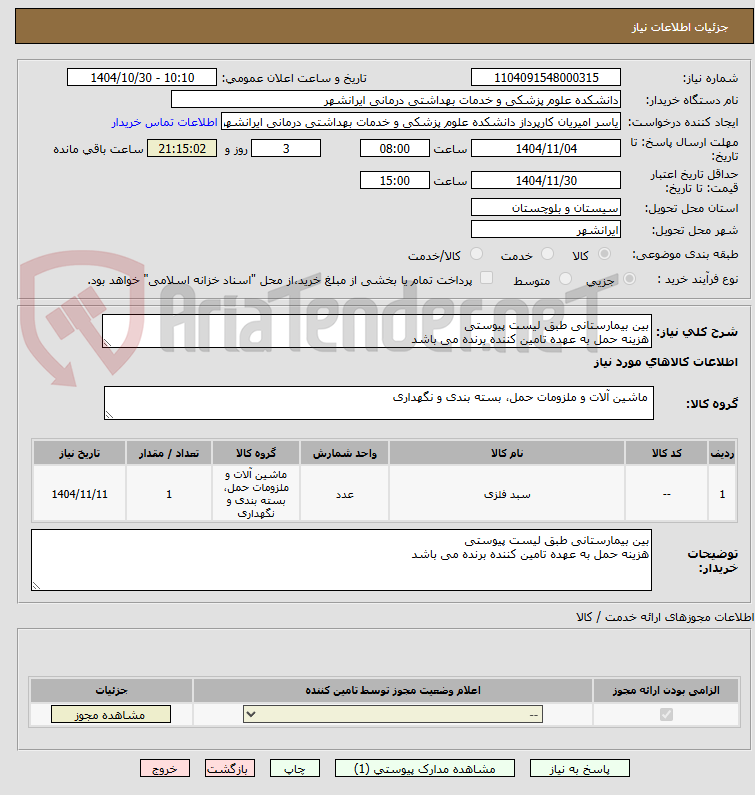Toggle the اسناد خزانه اسلامی payment checkbox
Viewport: 755px width, 795px height.
coord(486,278)
